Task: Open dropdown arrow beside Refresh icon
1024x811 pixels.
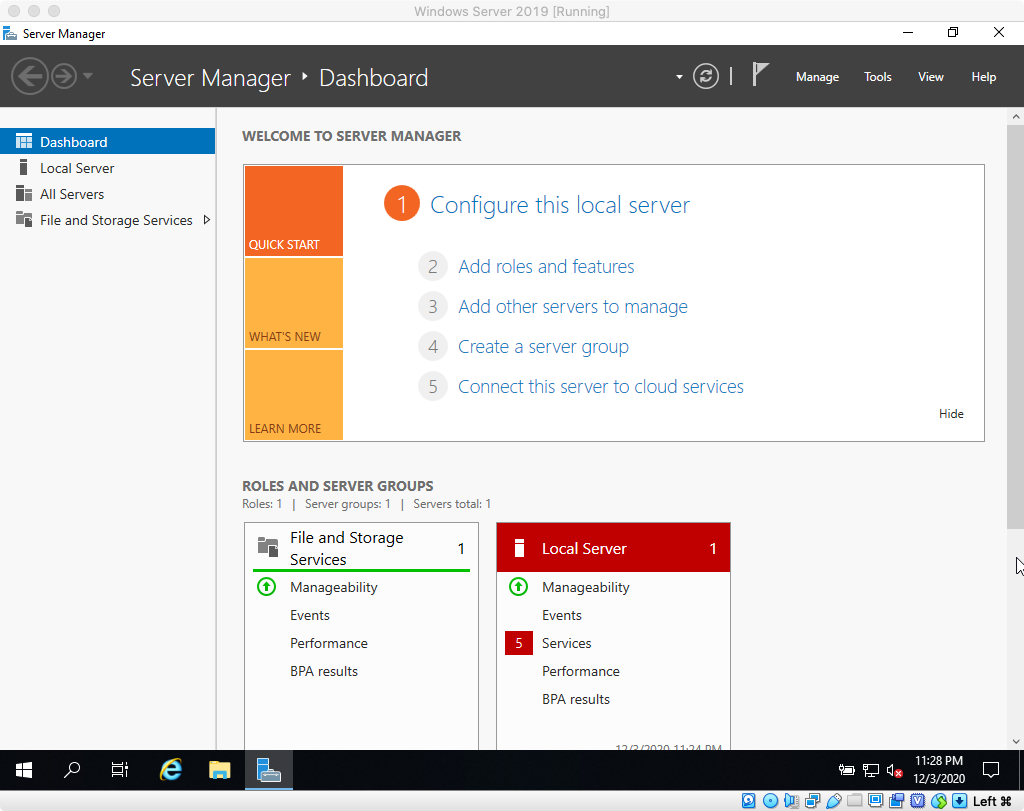Action: pos(679,77)
